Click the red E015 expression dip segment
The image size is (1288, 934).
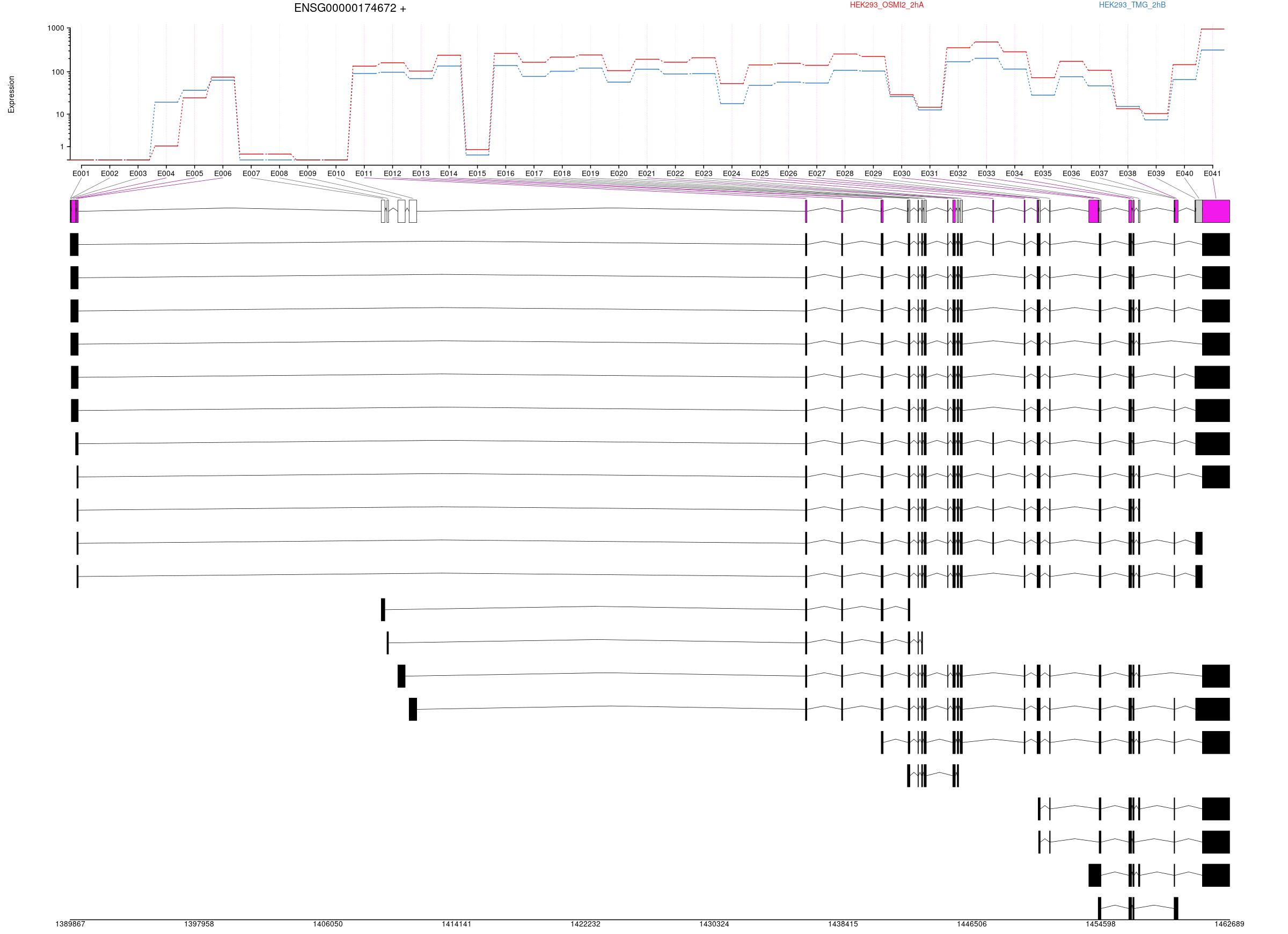[x=477, y=149]
